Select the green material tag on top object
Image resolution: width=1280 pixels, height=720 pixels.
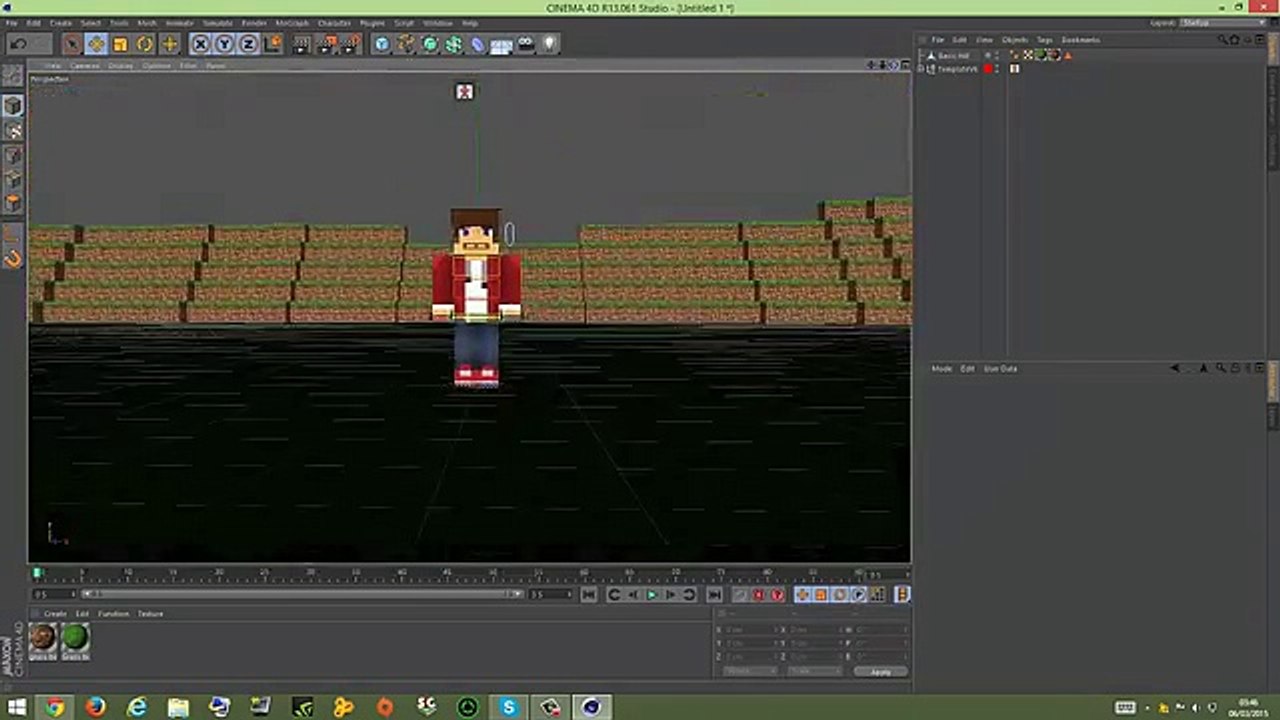pos(1040,55)
